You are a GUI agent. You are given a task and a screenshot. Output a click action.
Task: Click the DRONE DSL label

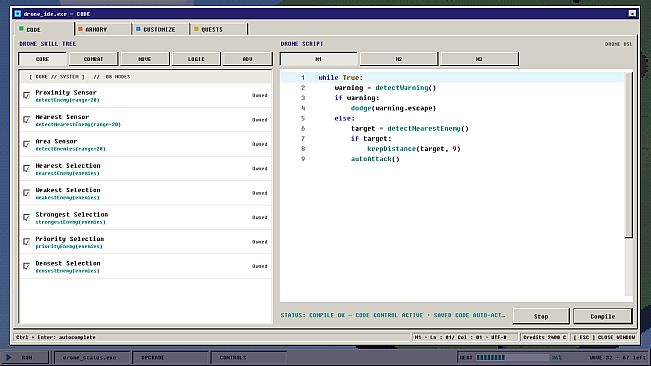pyautogui.click(x=618, y=44)
